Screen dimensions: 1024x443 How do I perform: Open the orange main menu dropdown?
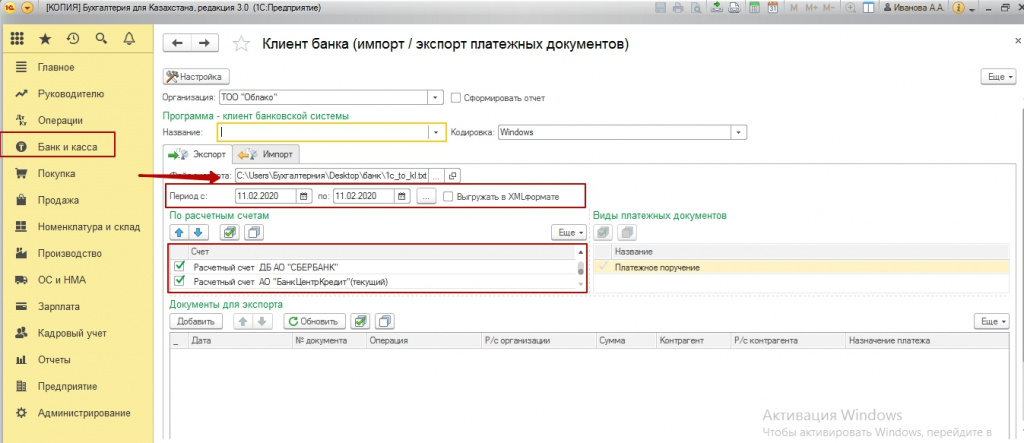pos(27,8)
